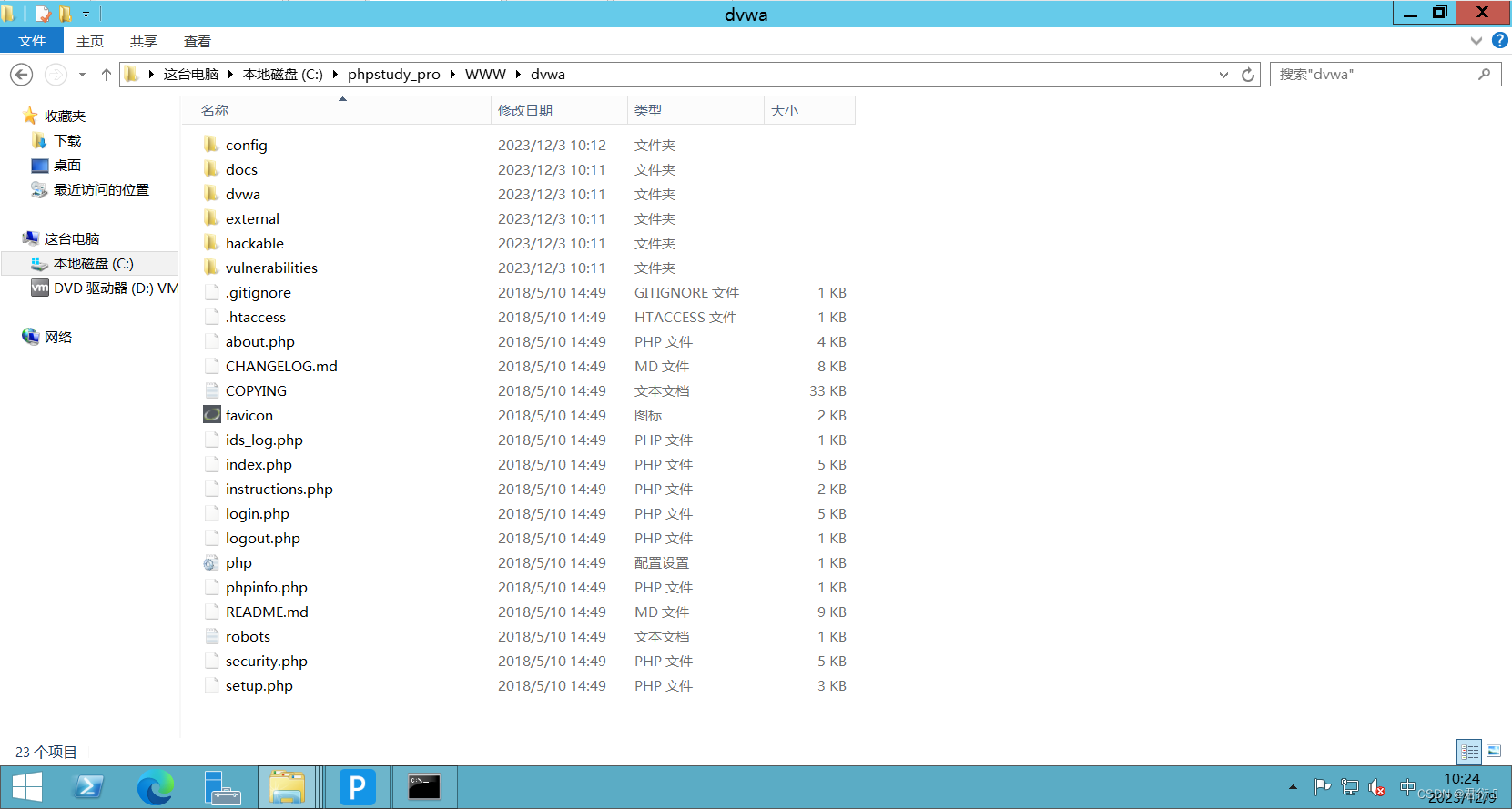Click the quick access New Folder icon
Screen dimensions: 1512x809
pyautogui.click(x=65, y=14)
